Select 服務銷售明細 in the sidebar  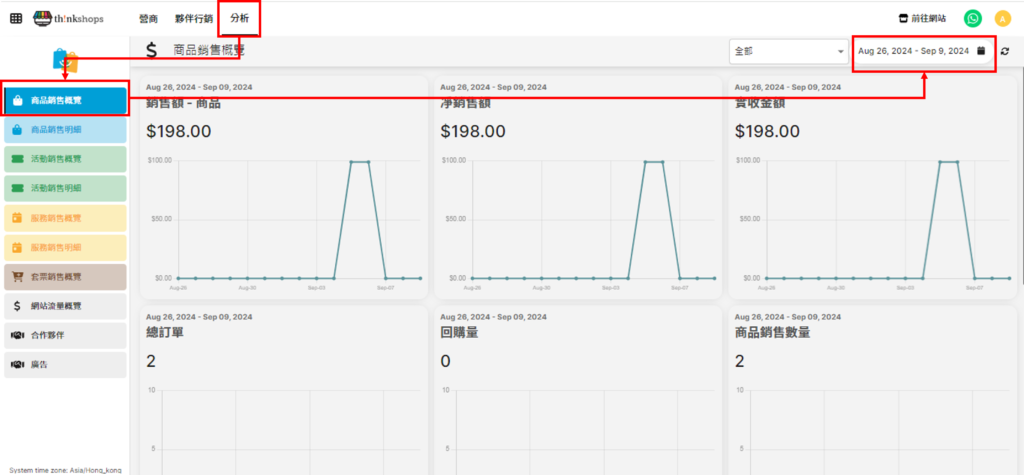[x=64, y=247]
